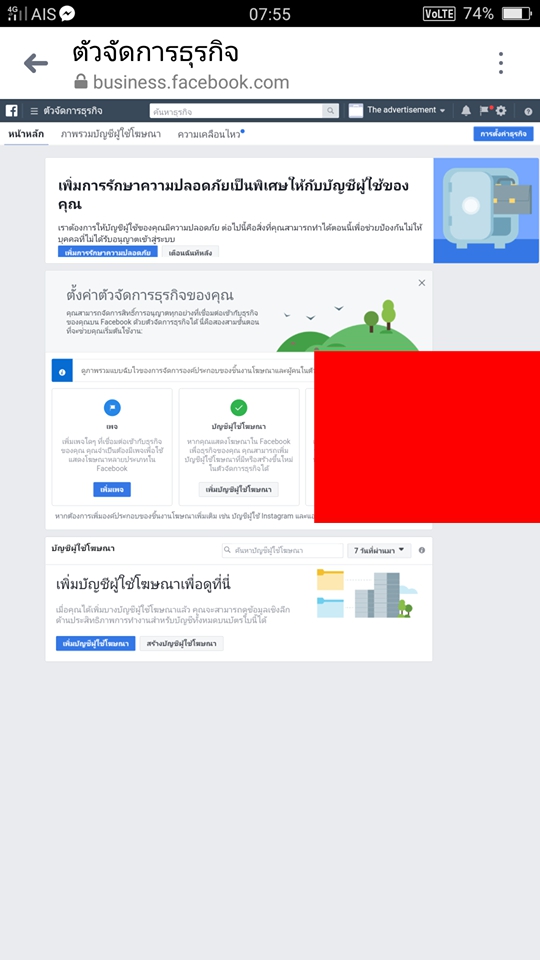Click the info icon beside date range

[x=421, y=550]
